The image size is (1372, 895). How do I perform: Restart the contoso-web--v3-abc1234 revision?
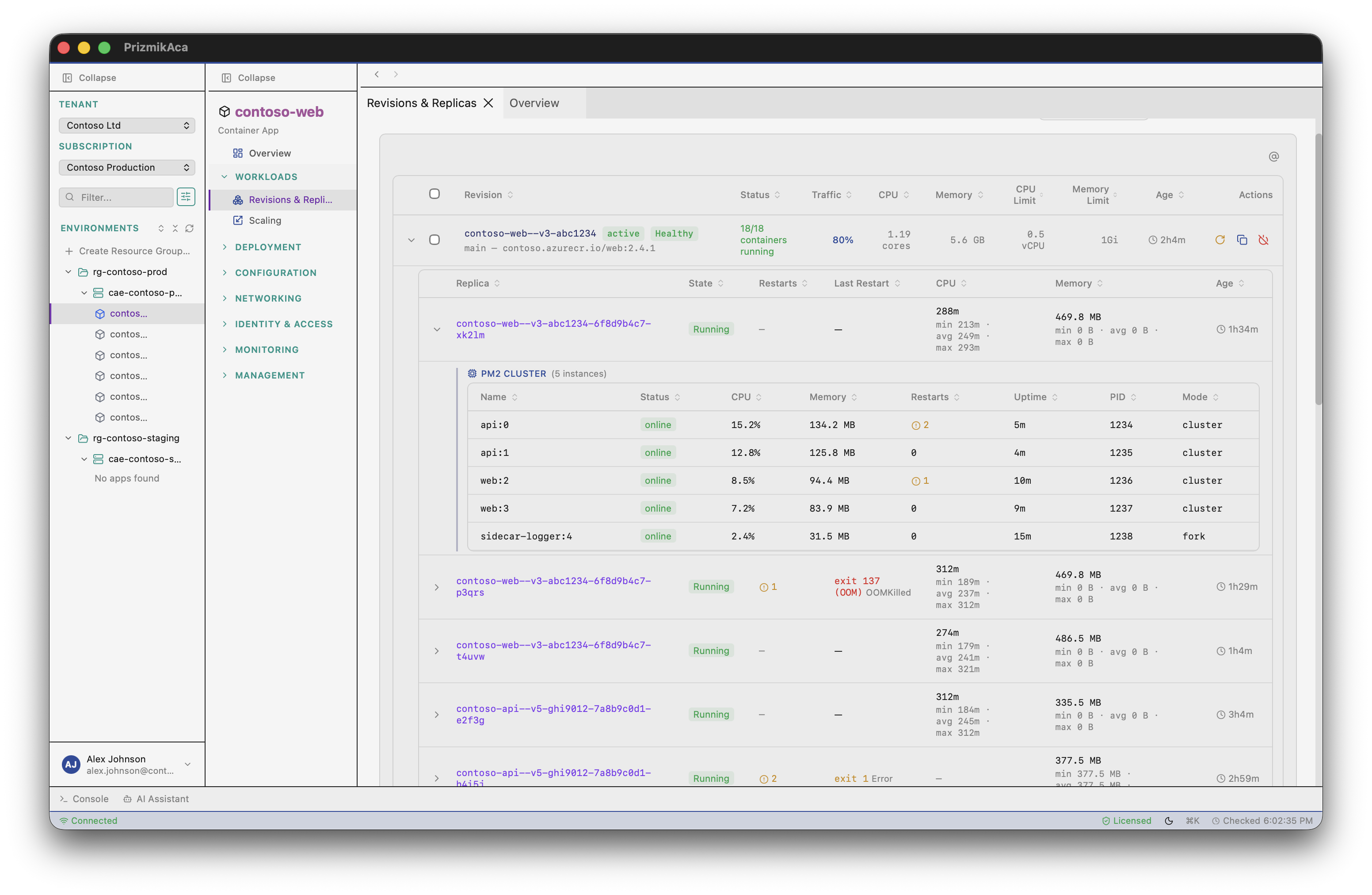[x=1220, y=239]
